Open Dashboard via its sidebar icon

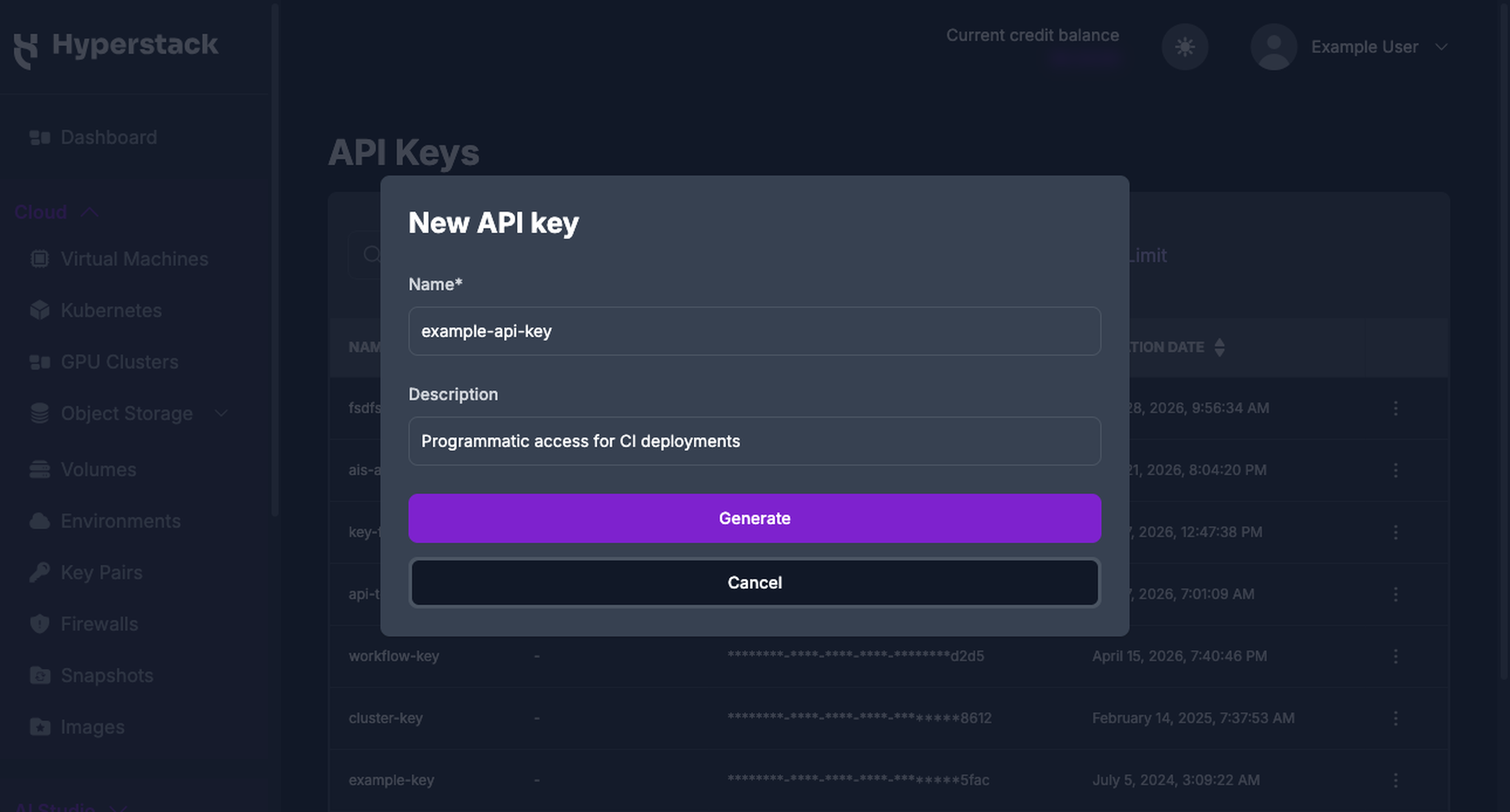[x=40, y=137]
